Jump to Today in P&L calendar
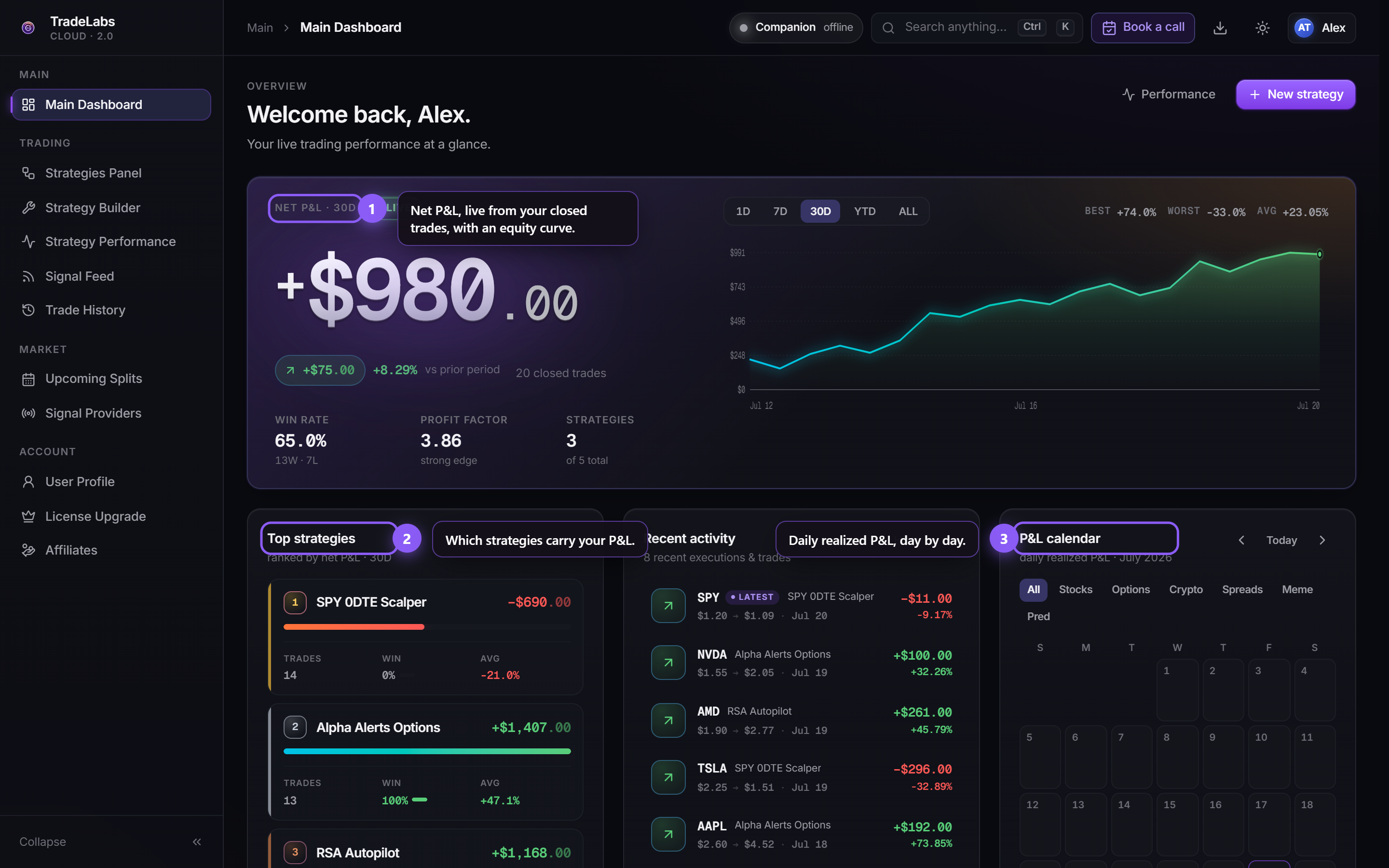Viewport: 1389px width, 868px height. tap(1281, 540)
